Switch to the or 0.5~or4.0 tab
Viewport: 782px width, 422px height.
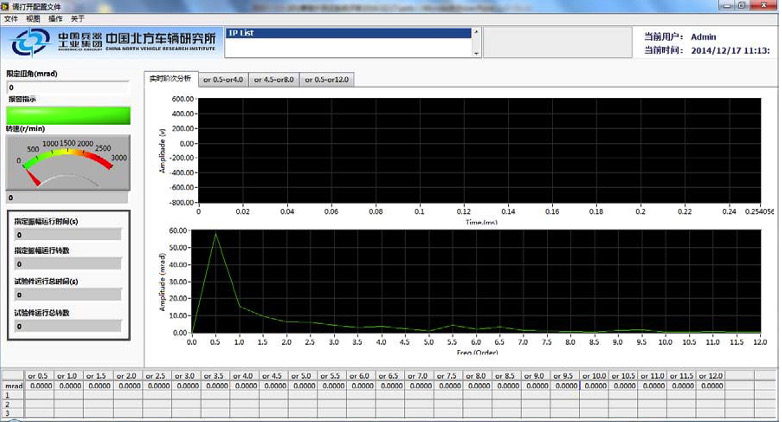pyautogui.click(x=223, y=79)
